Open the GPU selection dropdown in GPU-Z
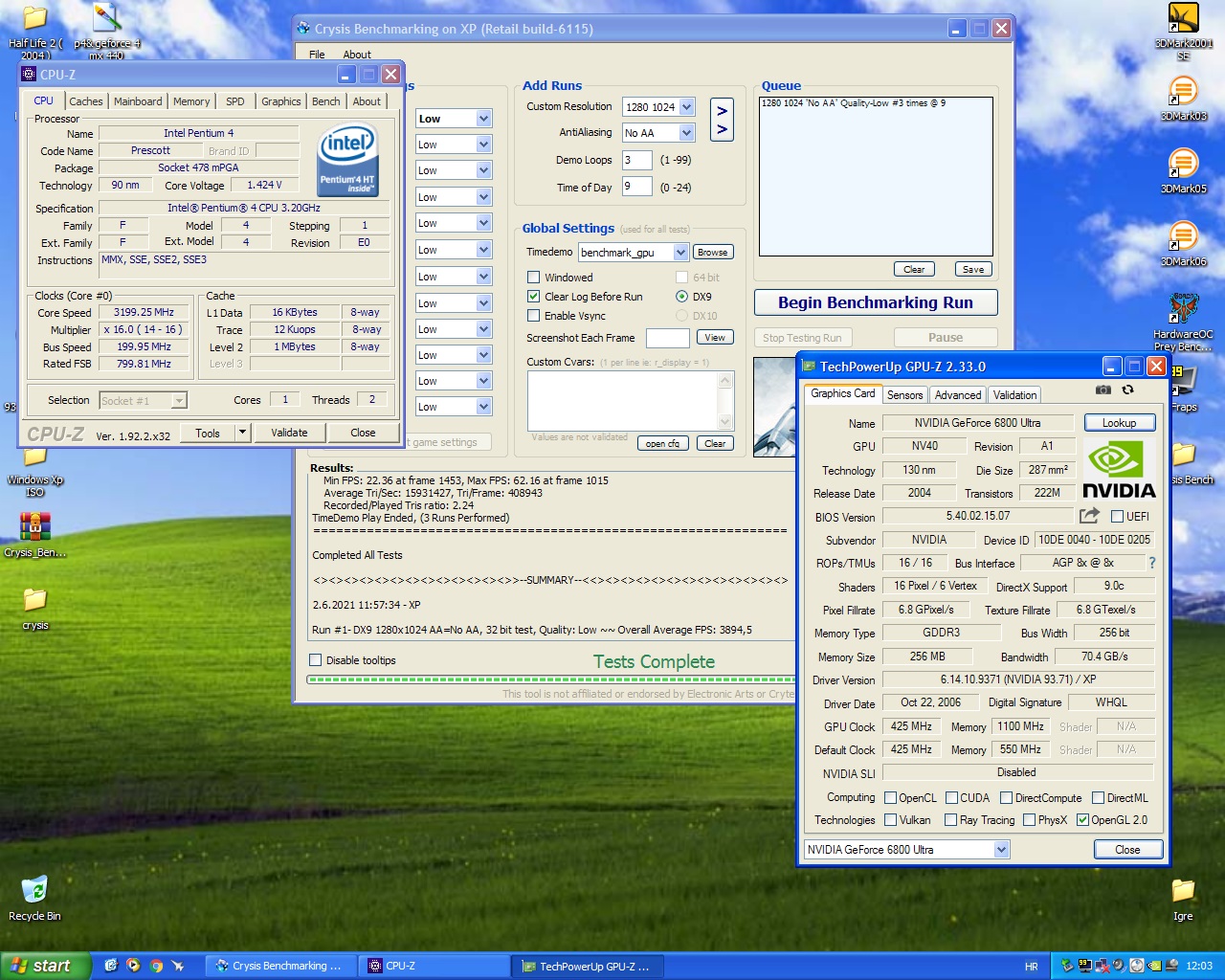 click(x=1001, y=850)
